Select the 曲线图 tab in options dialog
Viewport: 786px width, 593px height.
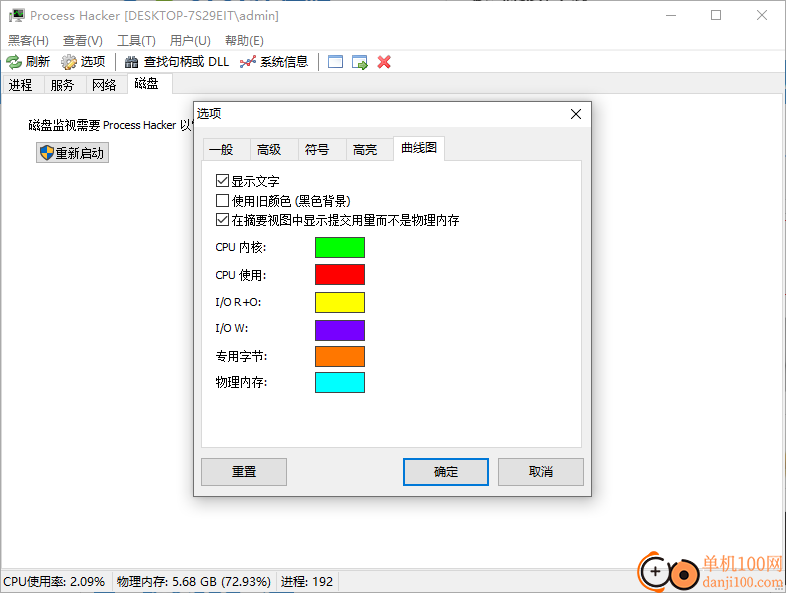click(419, 148)
